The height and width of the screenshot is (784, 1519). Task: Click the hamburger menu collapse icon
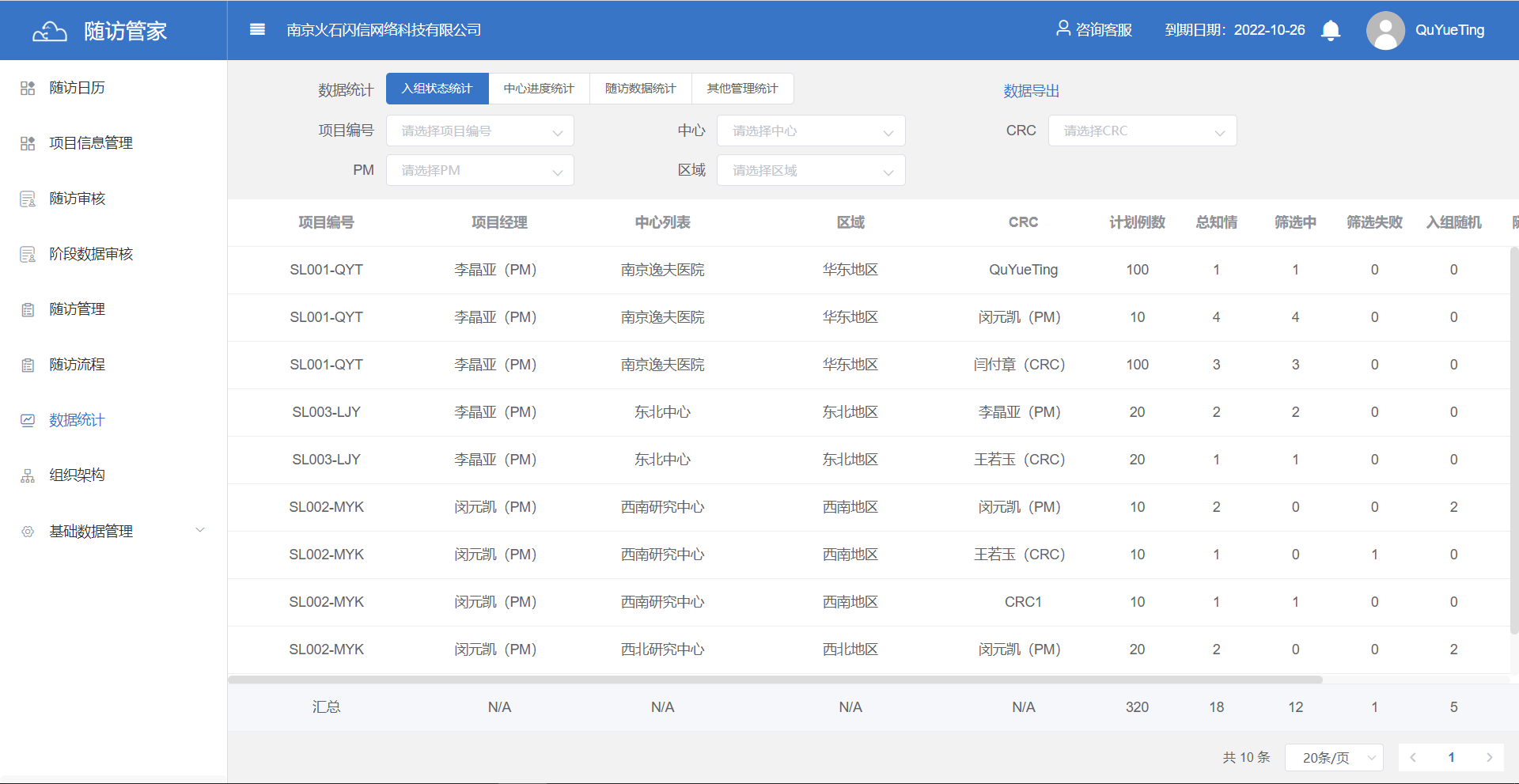tap(257, 30)
